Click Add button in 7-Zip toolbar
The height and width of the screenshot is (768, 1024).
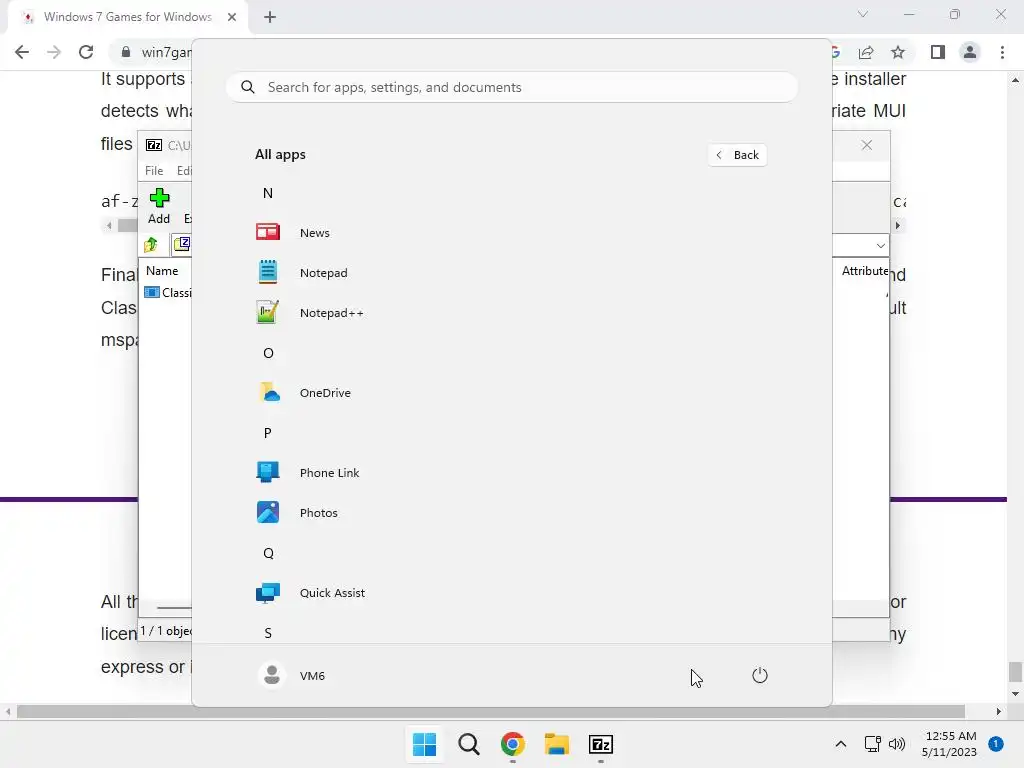click(x=159, y=206)
